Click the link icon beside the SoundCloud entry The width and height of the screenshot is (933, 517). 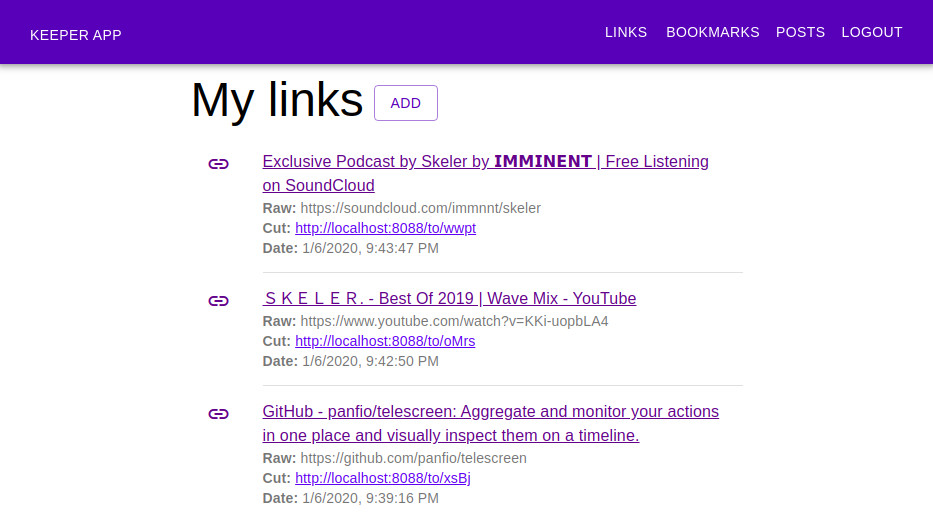coord(218,164)
